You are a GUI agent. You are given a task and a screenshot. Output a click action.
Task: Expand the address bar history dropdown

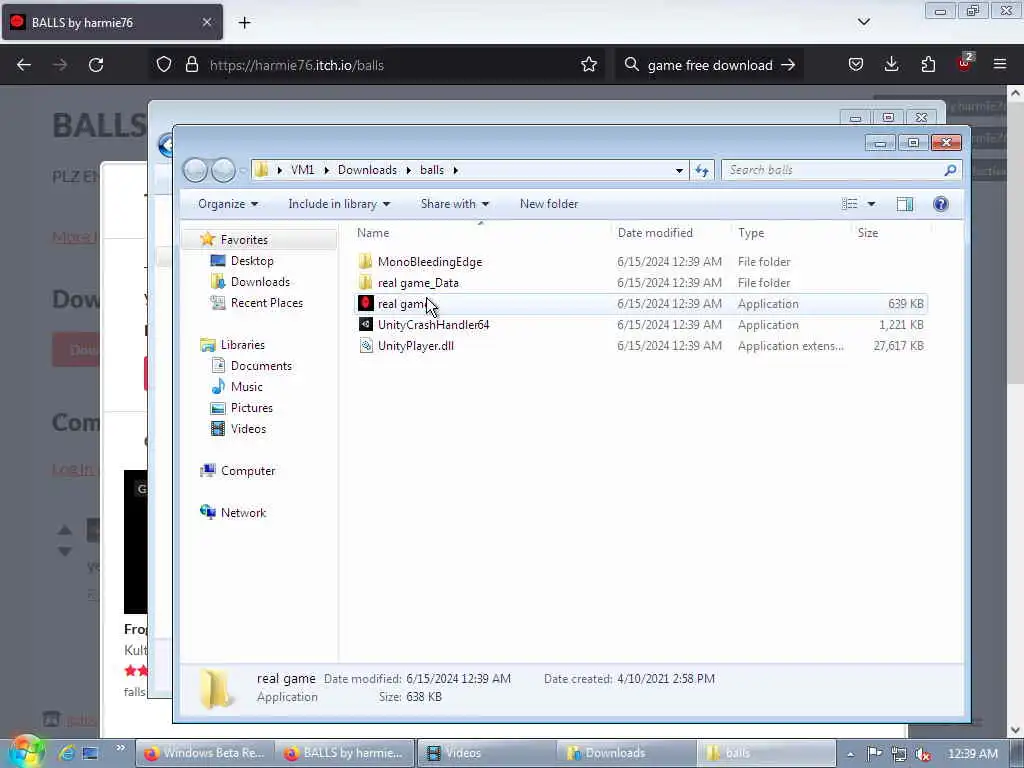pyautogui.click(x=679, y=170)
